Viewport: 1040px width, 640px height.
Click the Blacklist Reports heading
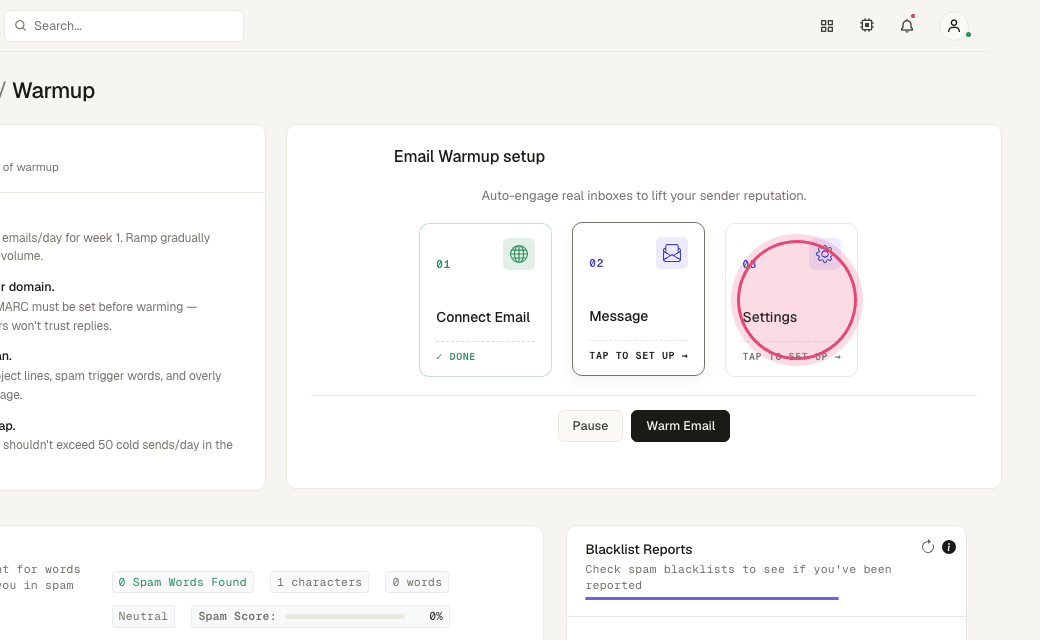coord(639,549)
